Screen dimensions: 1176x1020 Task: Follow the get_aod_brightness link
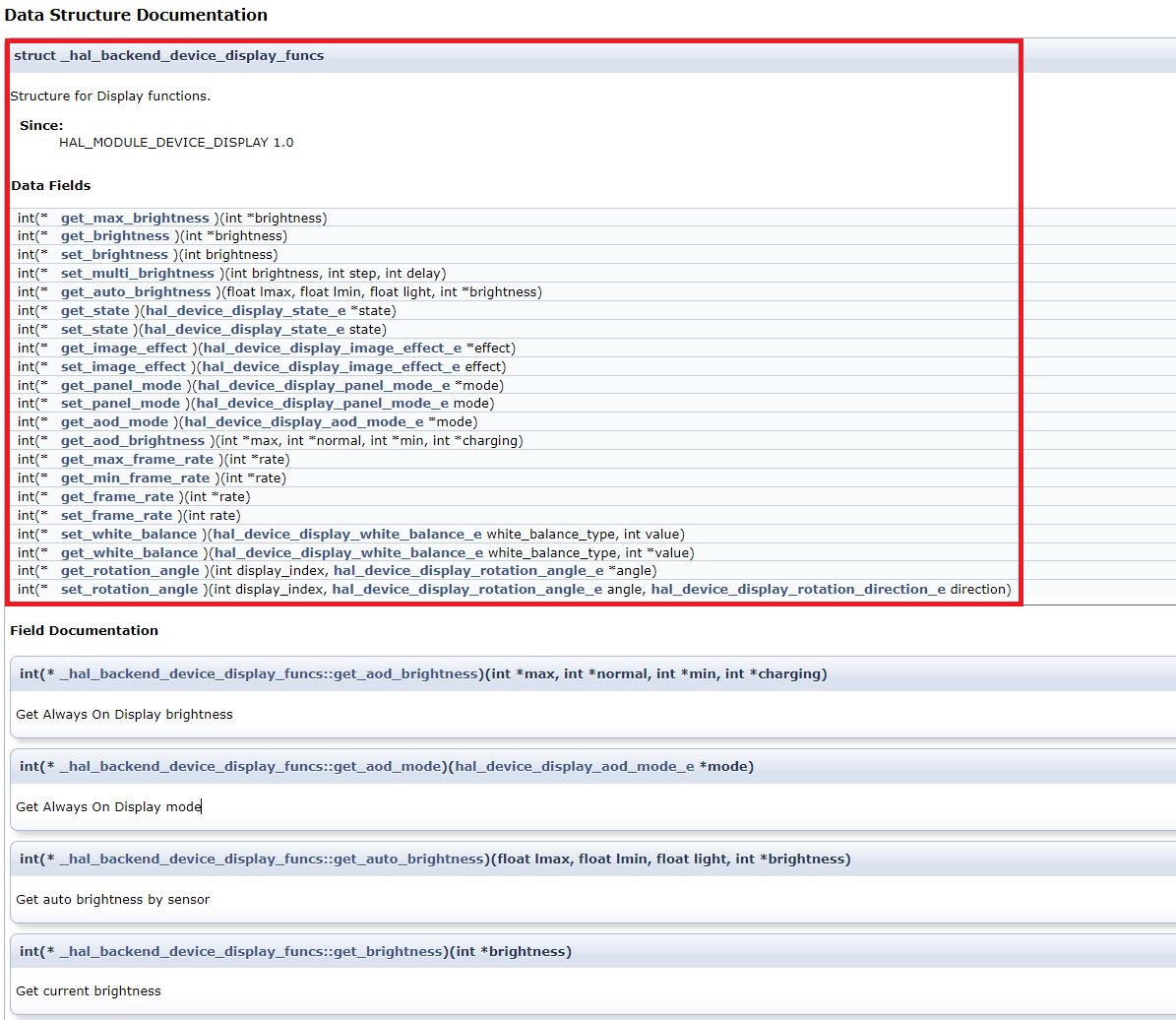click(x=133, y=440)
